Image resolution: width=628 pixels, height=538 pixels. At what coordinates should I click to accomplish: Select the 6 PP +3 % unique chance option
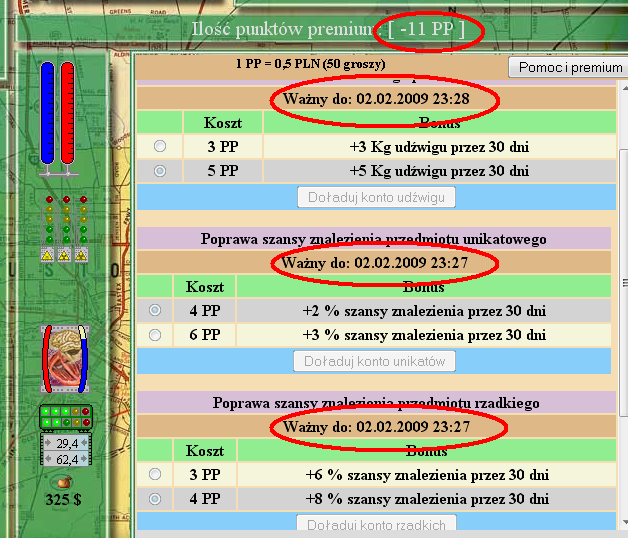pos(155,335)
